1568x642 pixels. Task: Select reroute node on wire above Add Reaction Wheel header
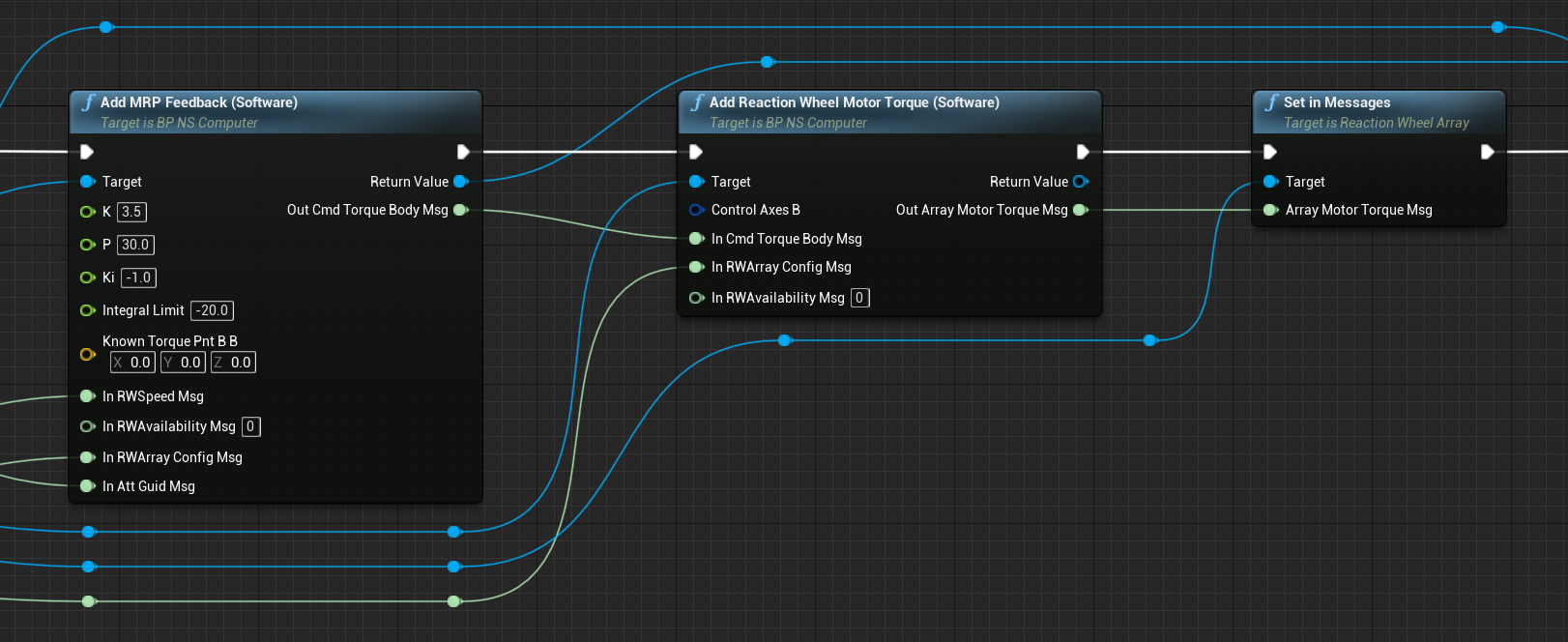[768, 62]
